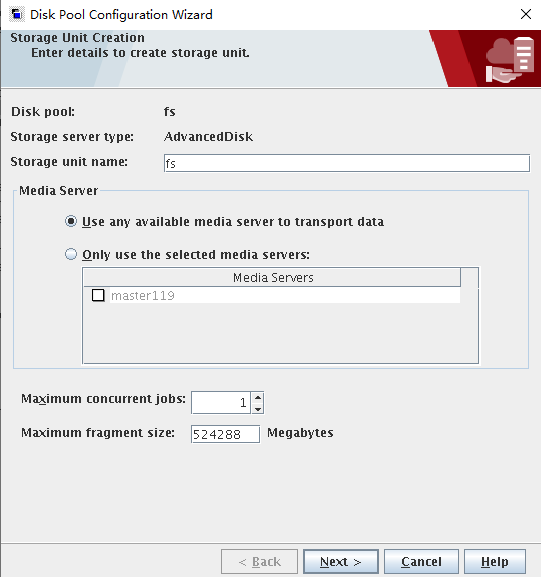
Task: Click Next to continue the wizard
Action: (x=341, y=562)
